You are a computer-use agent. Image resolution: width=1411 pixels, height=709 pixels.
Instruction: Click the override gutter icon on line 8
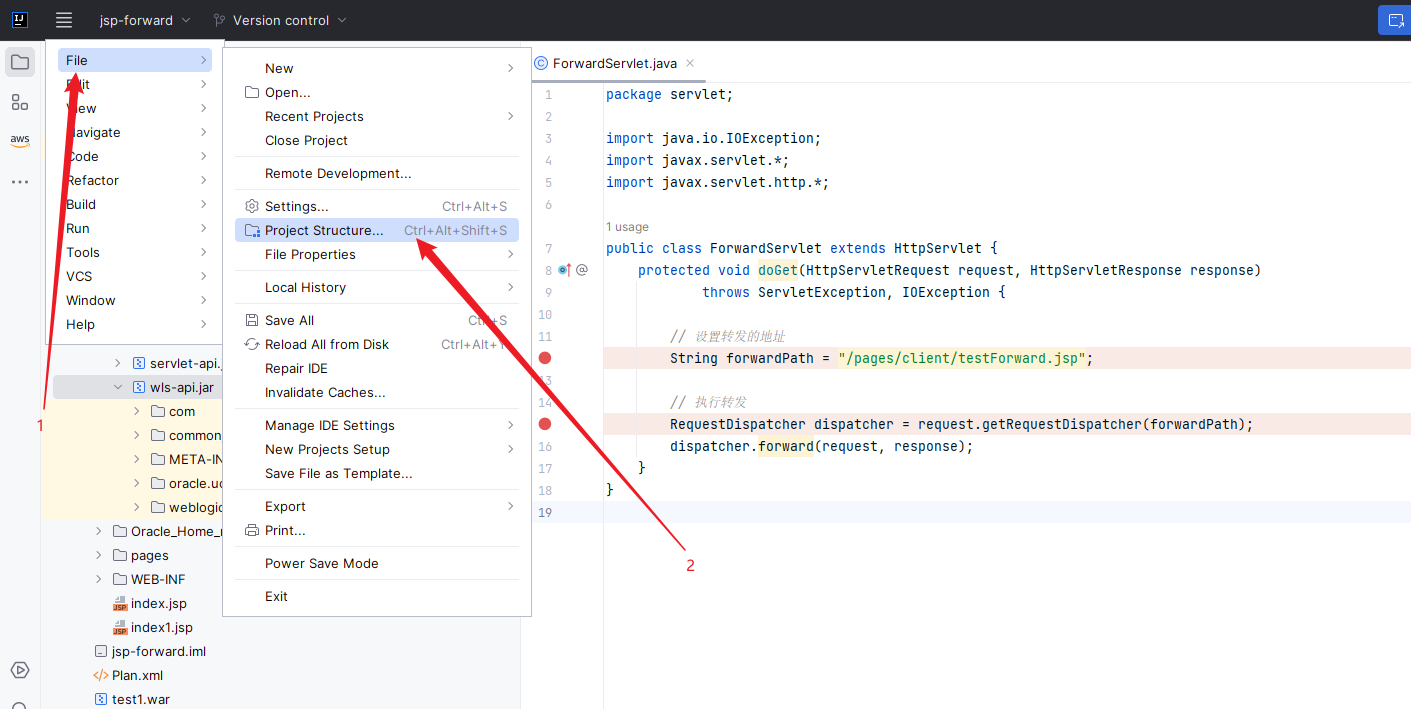[x=565, y=270]
